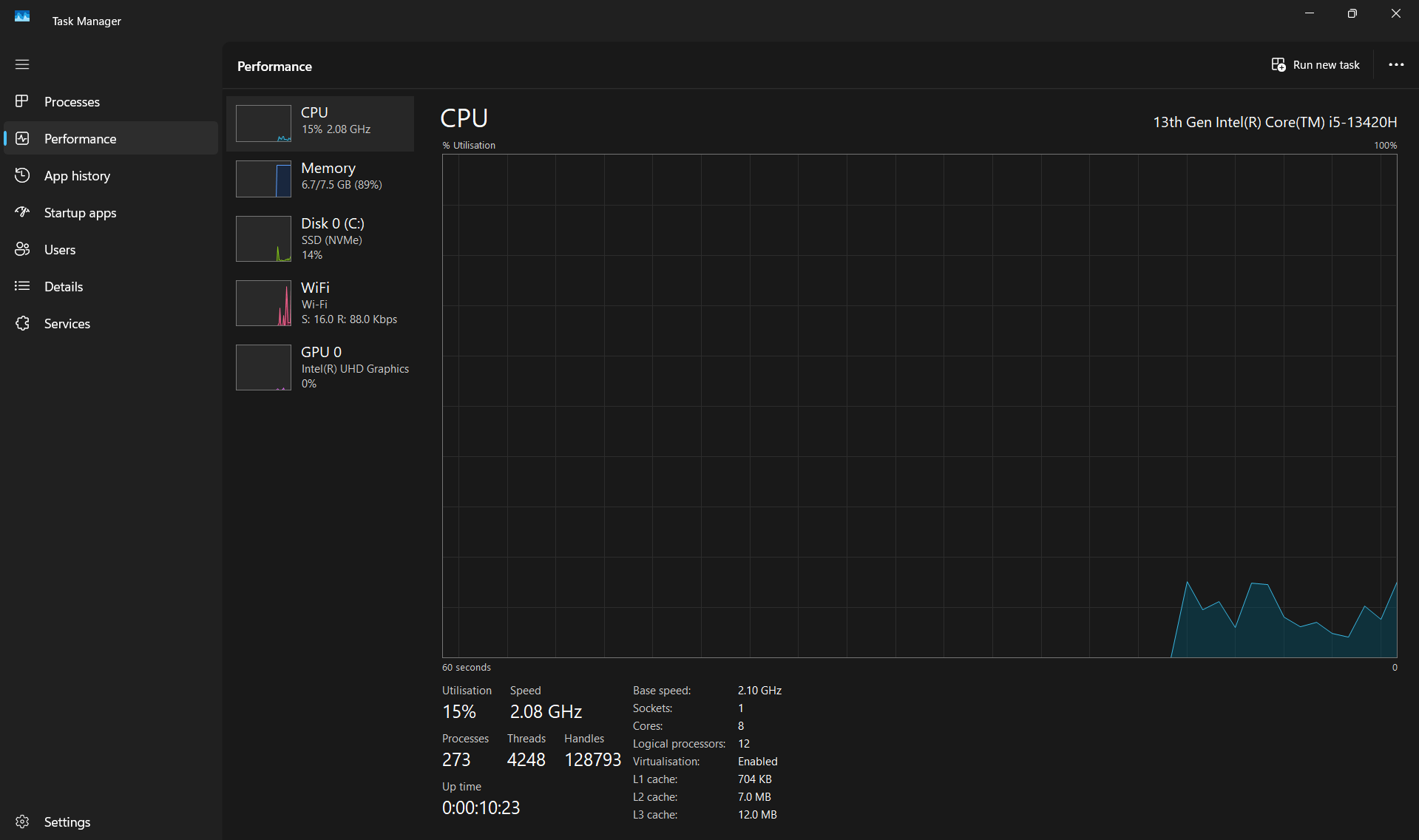Viewport: 1419px width, 840px height.
Task: Open the hamburger navigation menu
Action: tap(22, 64)
